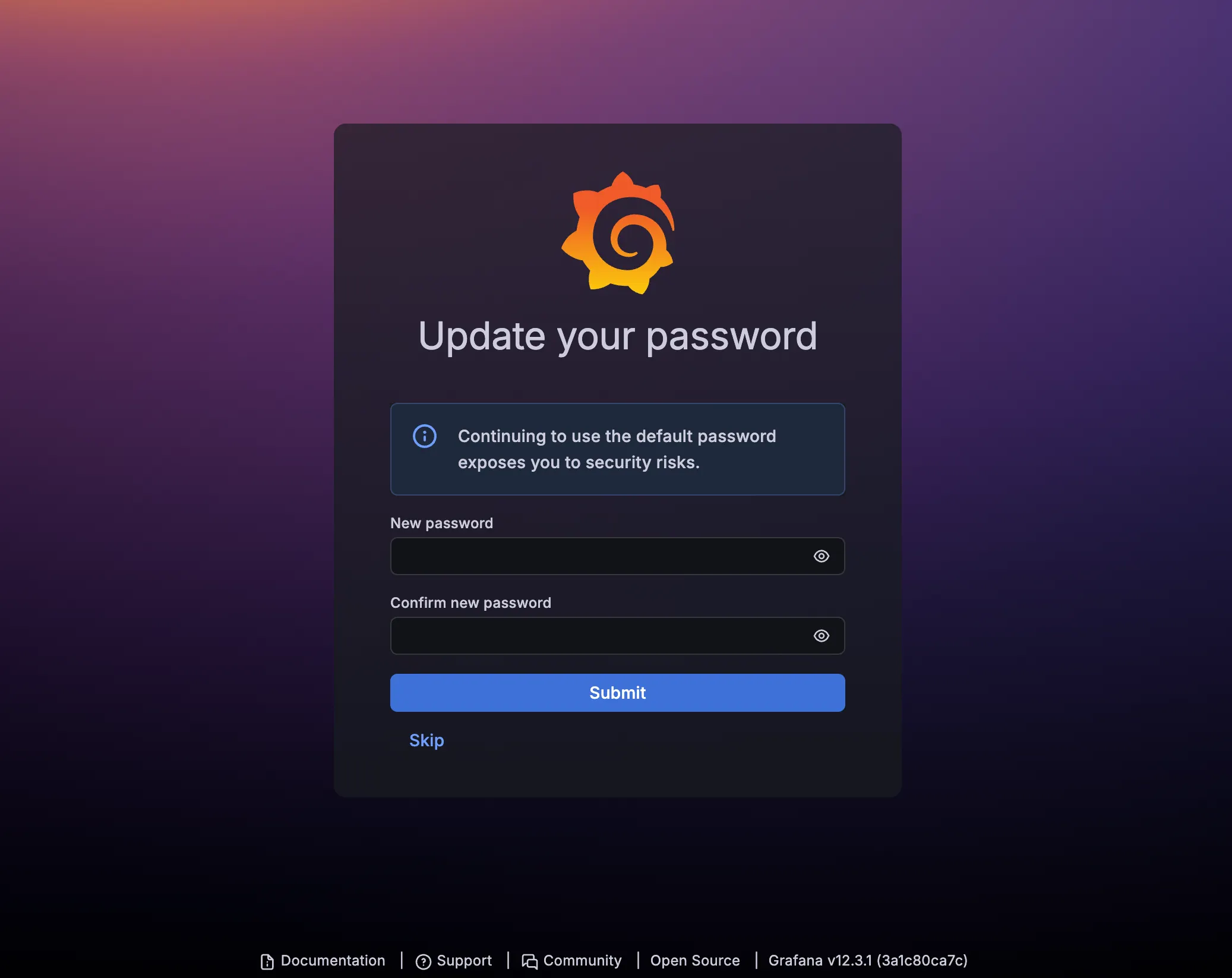Click the info icon in the alert

tap(425, 436)
